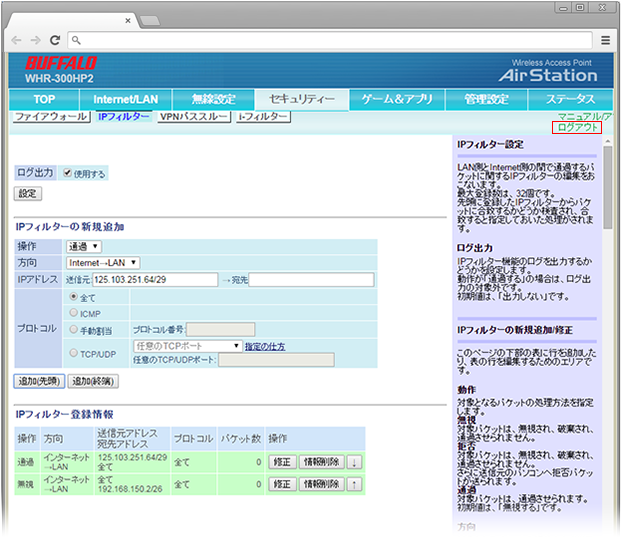Click 修正 for the 通過 filter row
This screenshot has height=551, width=622.
[282, 462]
